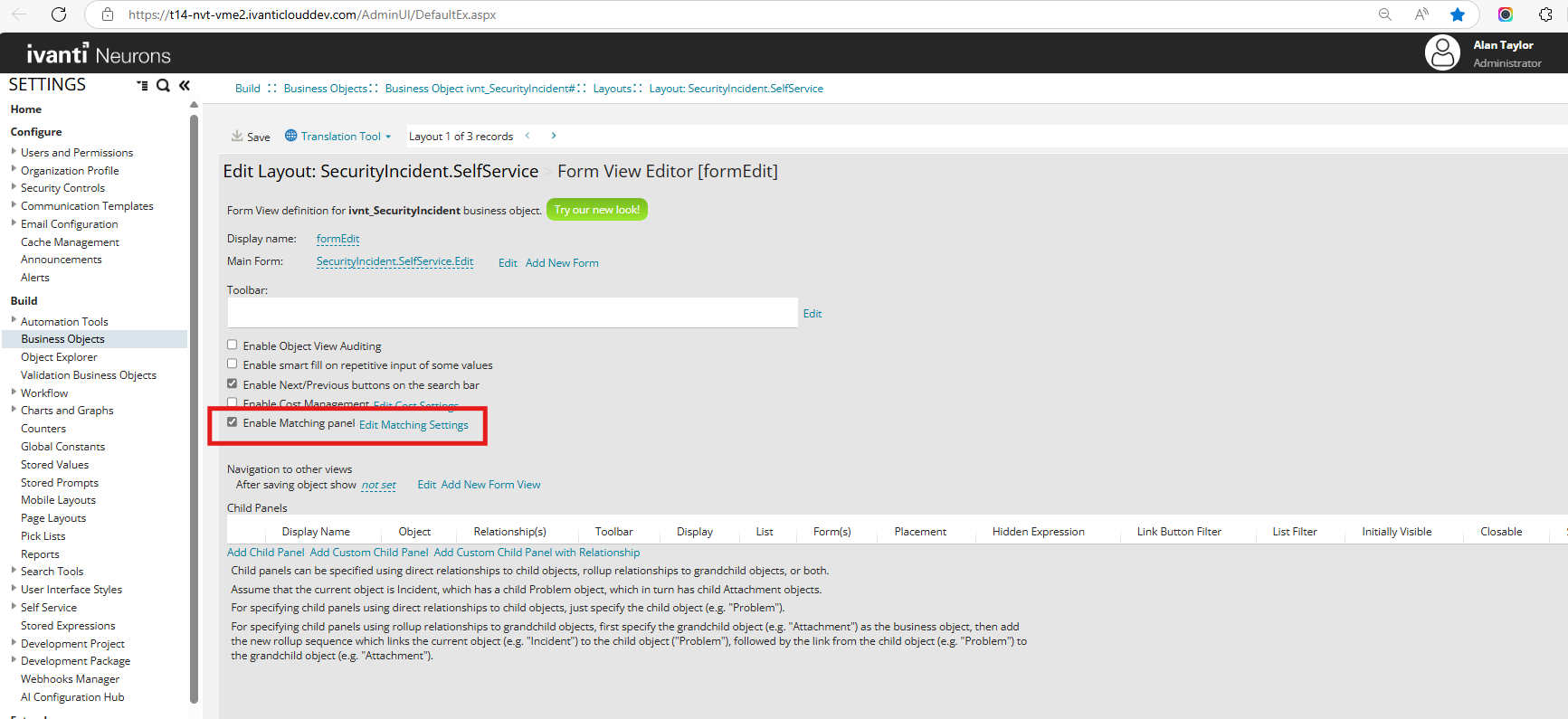Viewport: 1568px width, 719px height.
Task: Click the sidebar vertical scrollbar
Action: coord(194,407)
